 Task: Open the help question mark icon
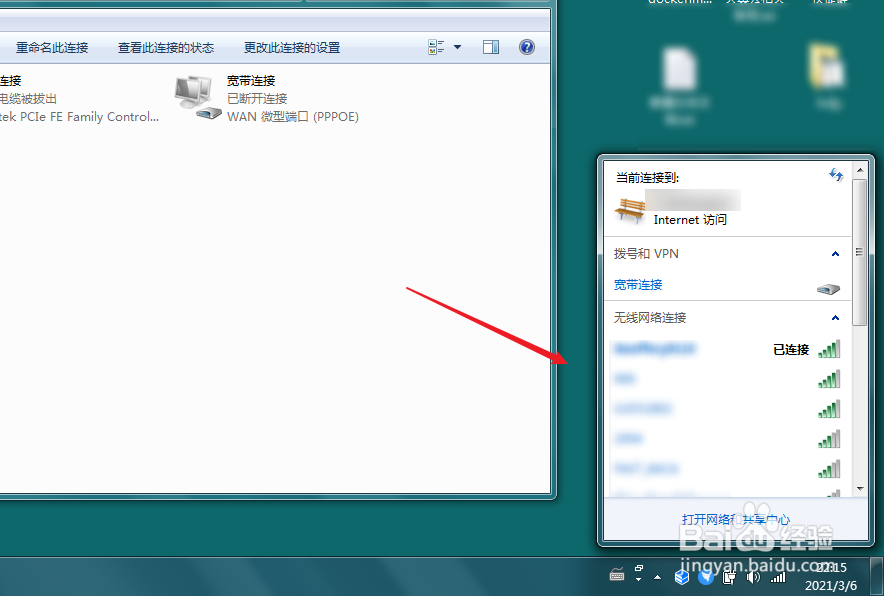(527, 47)
